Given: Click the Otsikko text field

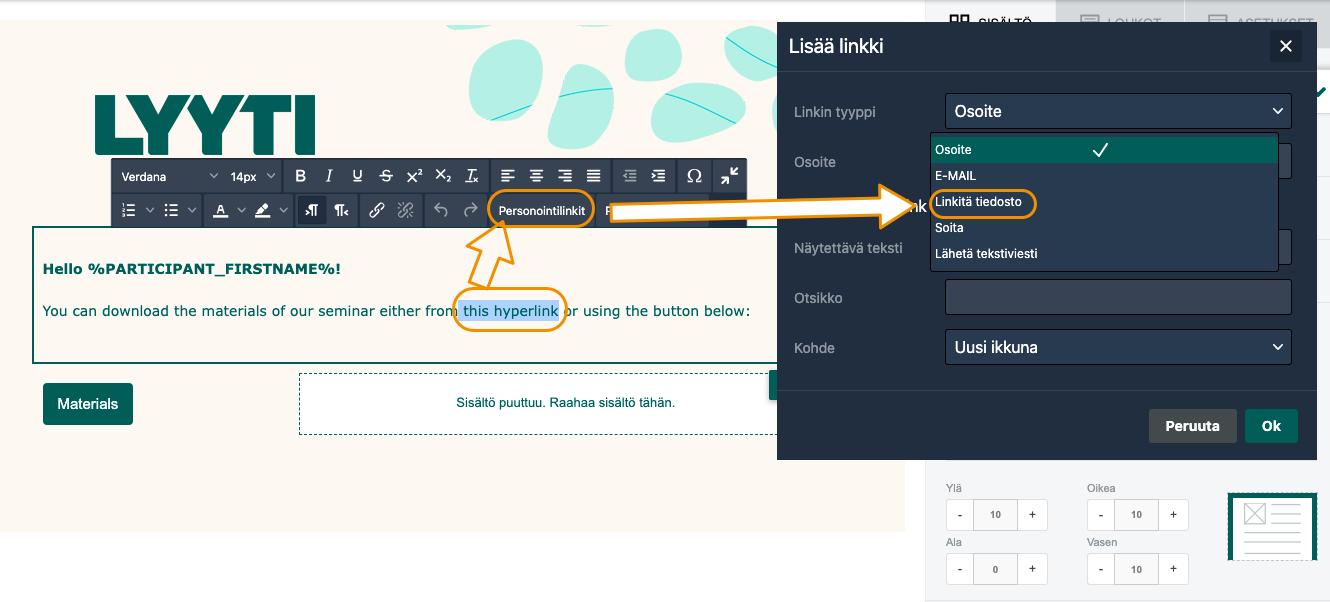Looking at the screenshot, I should [1117, 297].
